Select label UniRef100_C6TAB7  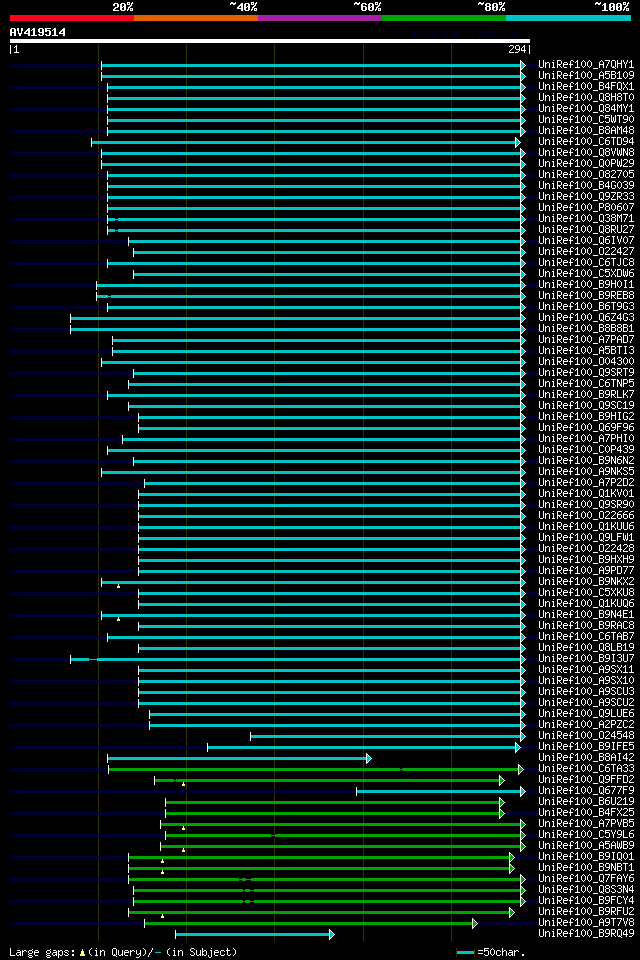[x=586, y=637]
